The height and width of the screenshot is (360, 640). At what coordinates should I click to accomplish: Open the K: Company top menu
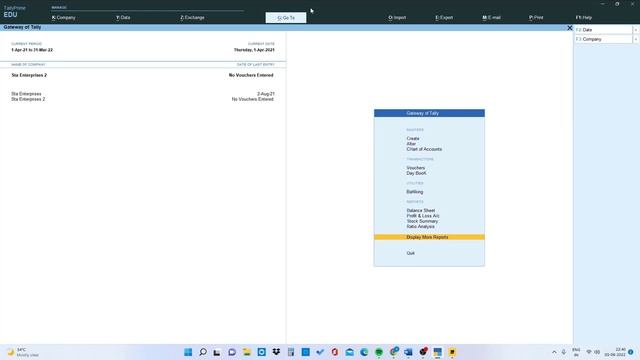(x=64, y=18)
